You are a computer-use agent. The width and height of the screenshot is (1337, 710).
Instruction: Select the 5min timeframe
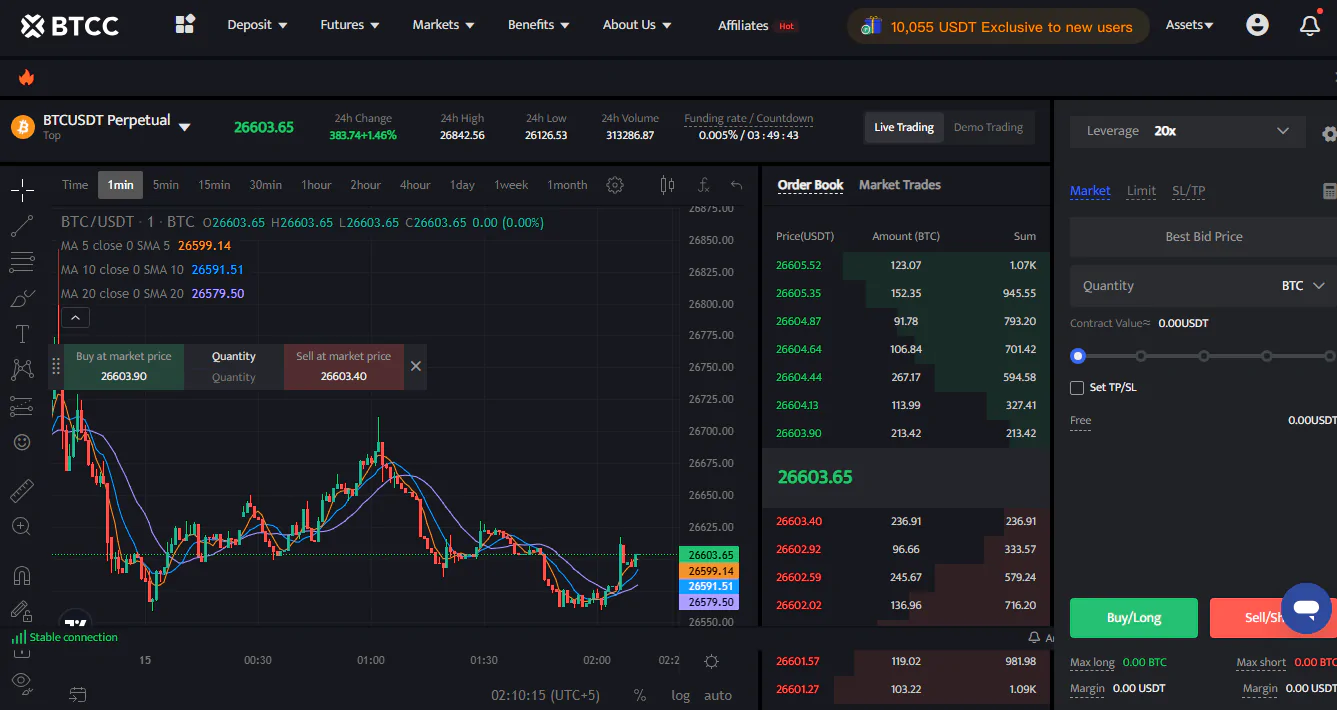click(166, 185)
